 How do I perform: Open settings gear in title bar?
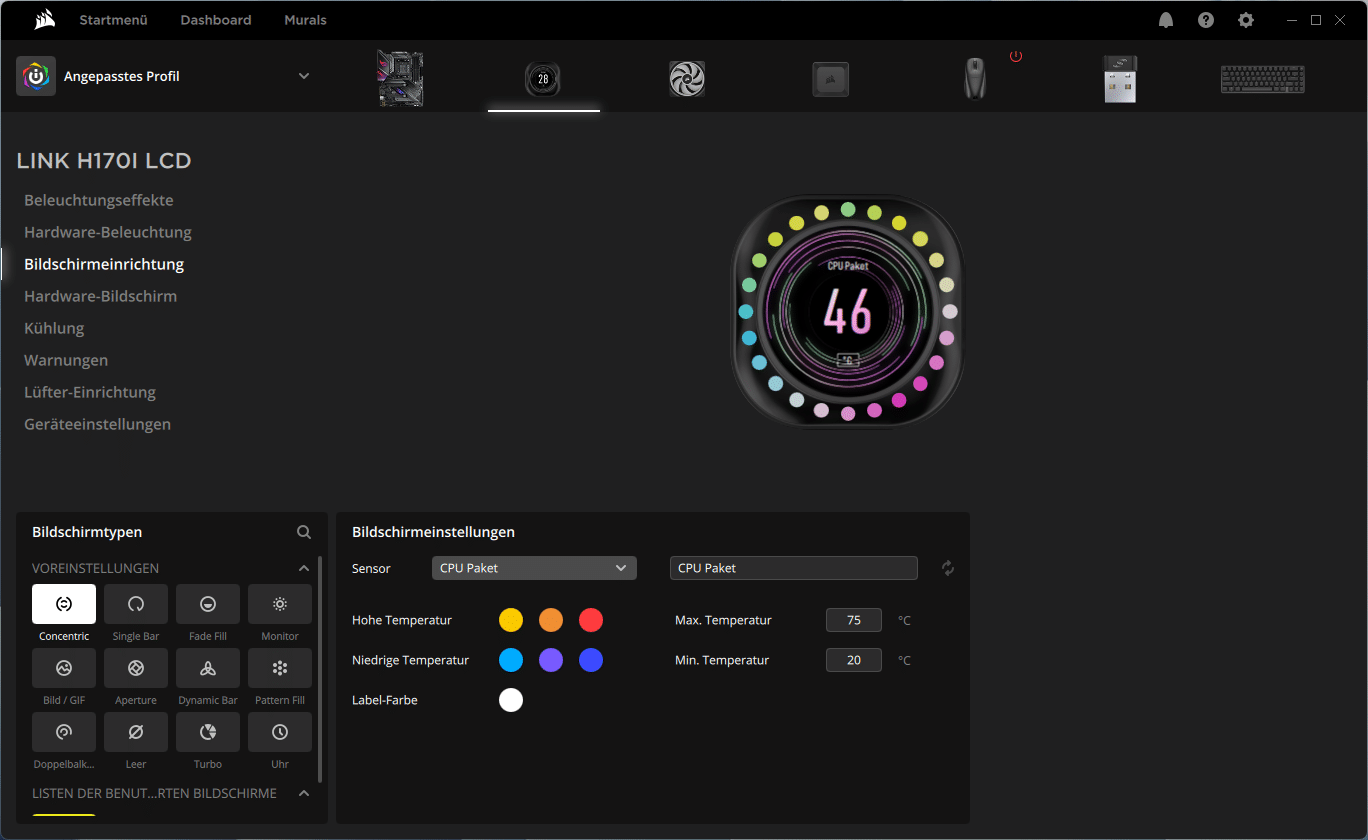coord(1245,20)
